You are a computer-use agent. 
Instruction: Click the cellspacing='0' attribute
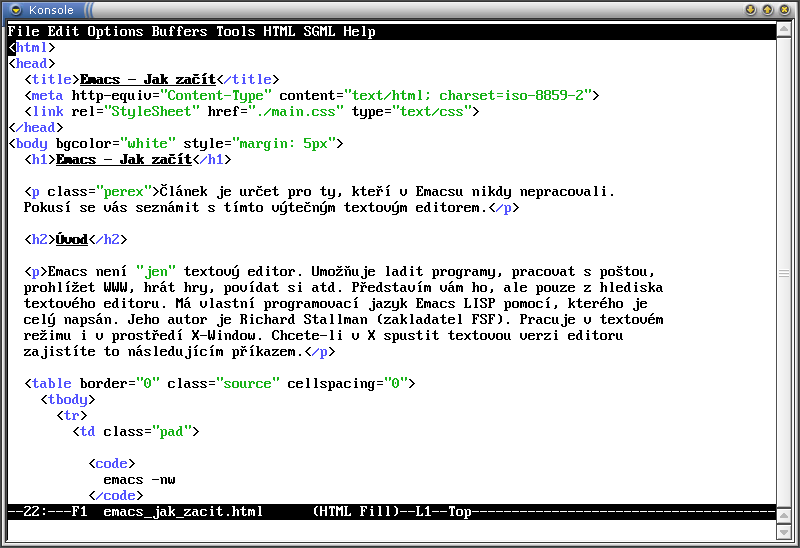(x=347, y=383)
